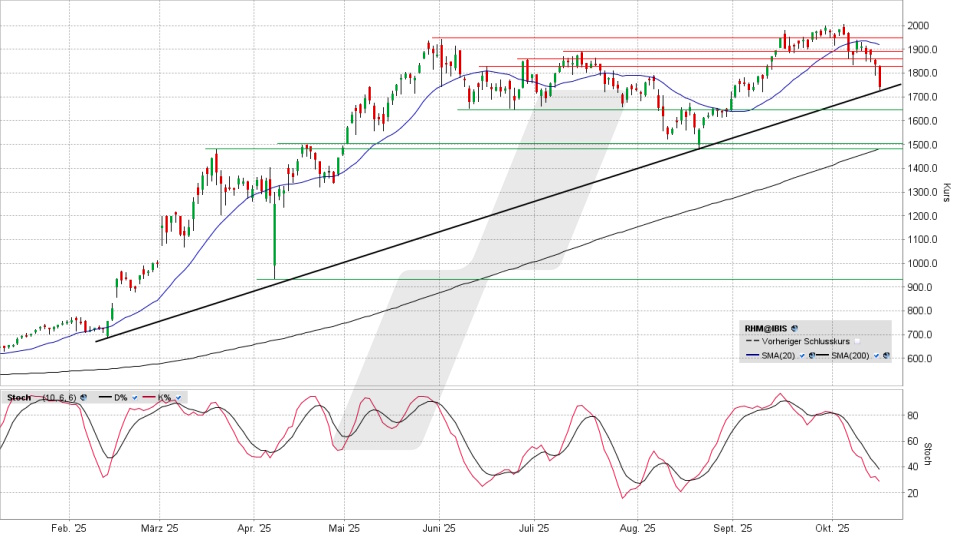Image resolution: width=960 pixels, height=540 pixels.
Task: Select the Vorheriger Schlusskurs legend text
Action: click(x=799, y=341)
